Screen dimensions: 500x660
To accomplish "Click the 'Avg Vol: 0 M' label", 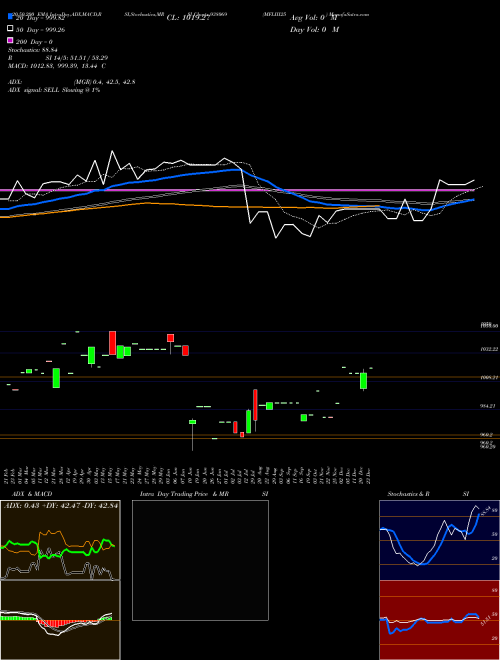I will tap(313, 18).
